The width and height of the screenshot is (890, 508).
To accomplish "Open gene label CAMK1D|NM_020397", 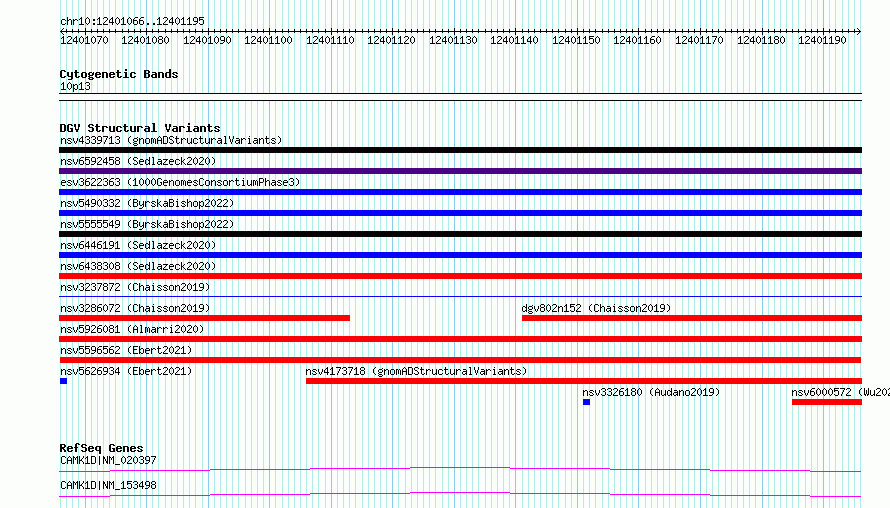I will tap(108, 460).
